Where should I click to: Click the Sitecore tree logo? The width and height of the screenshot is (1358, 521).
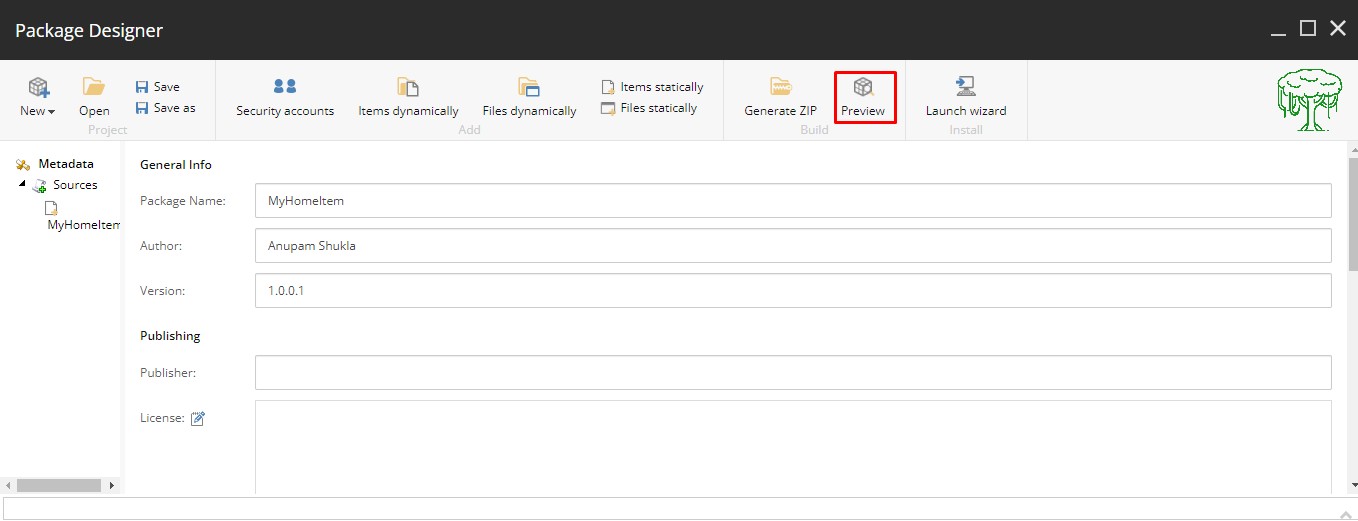click(1310, 99)
